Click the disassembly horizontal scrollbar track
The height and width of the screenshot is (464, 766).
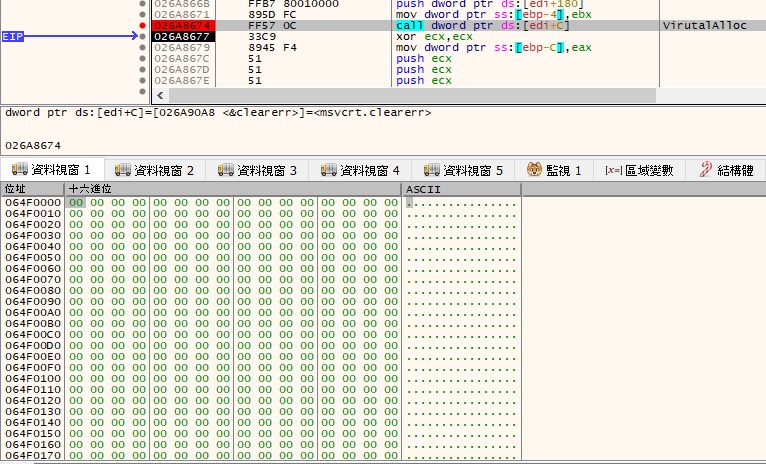coord(710,95)
